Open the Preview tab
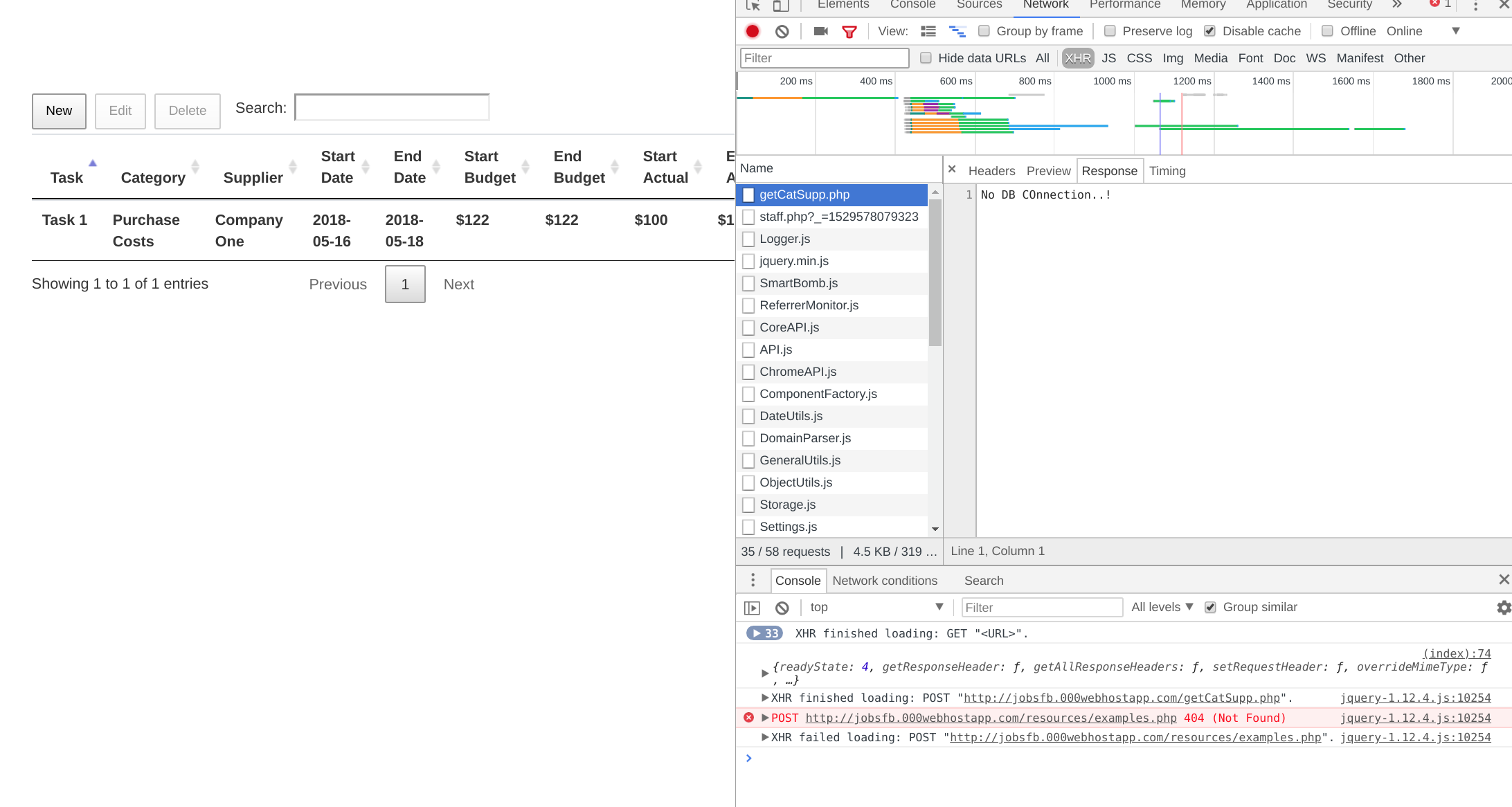Screen dimensions: 1512x807 tap(1048, 171)
